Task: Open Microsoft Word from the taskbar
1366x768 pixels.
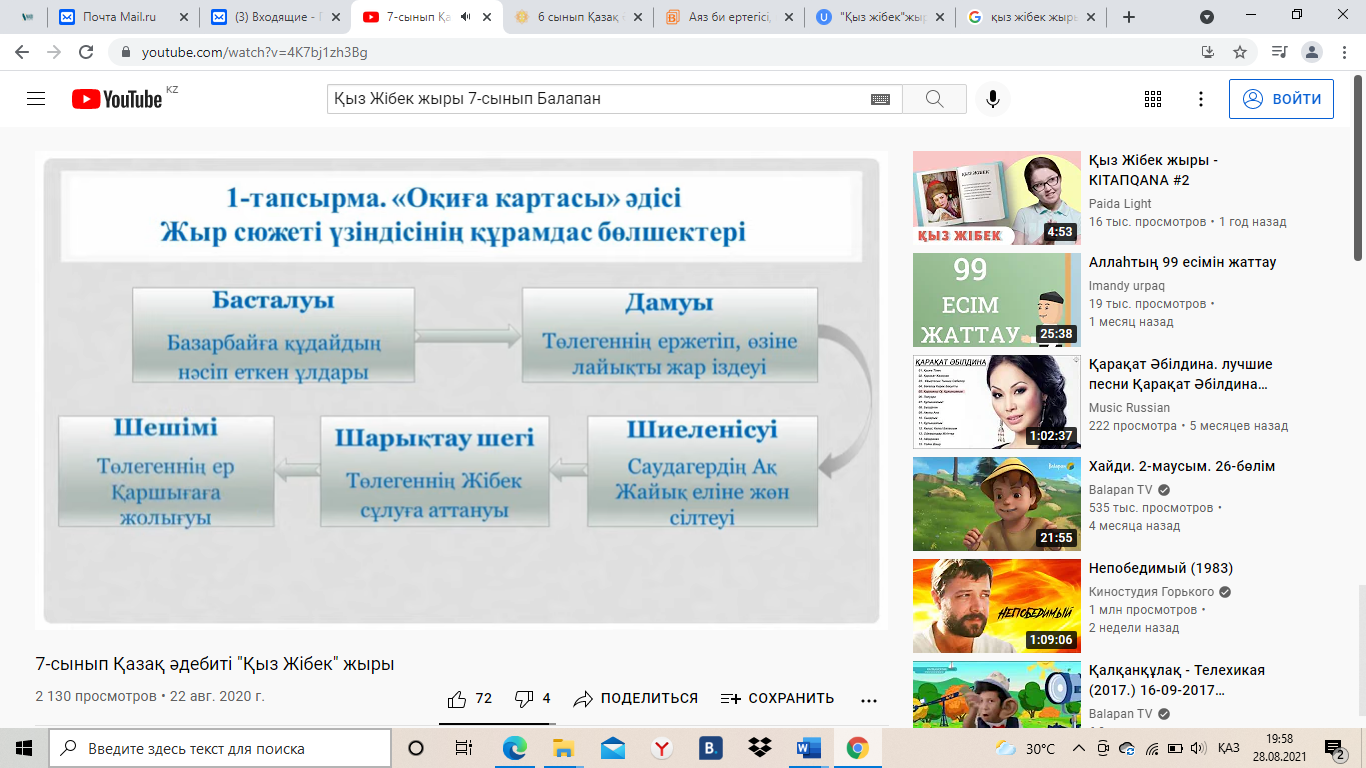Action: coord(808,748)
